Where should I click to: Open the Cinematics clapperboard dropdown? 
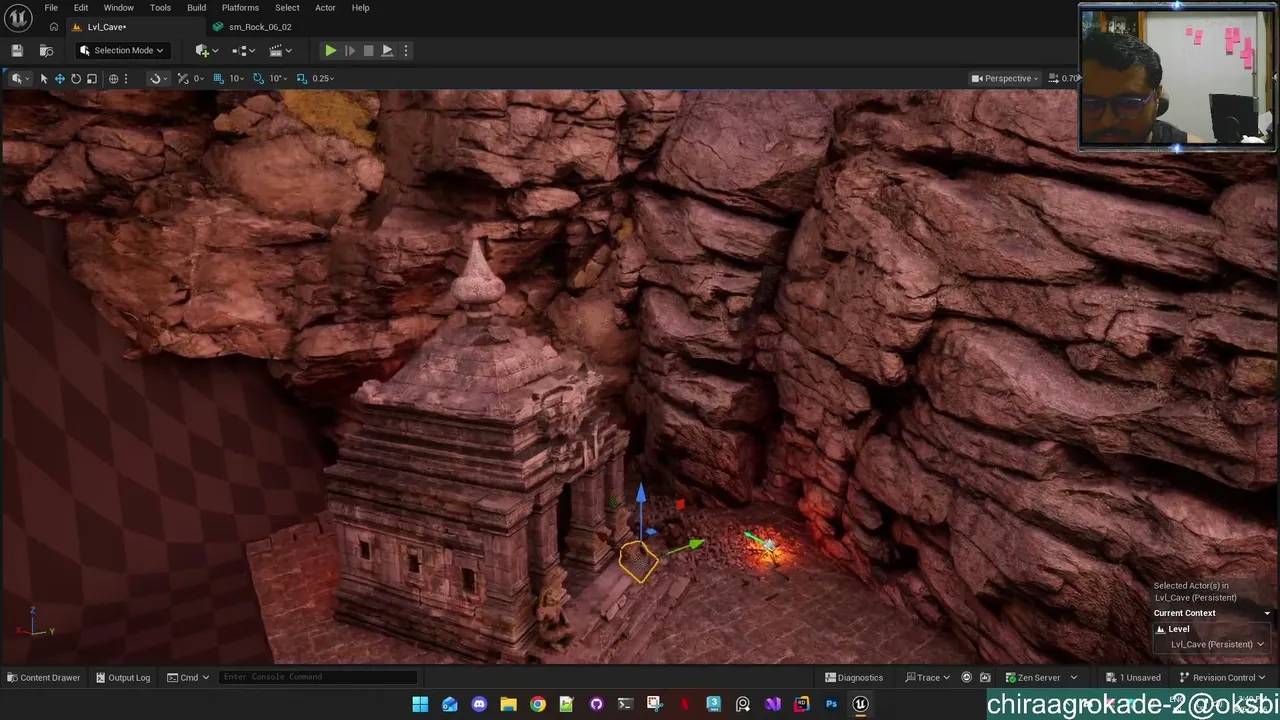279,50
